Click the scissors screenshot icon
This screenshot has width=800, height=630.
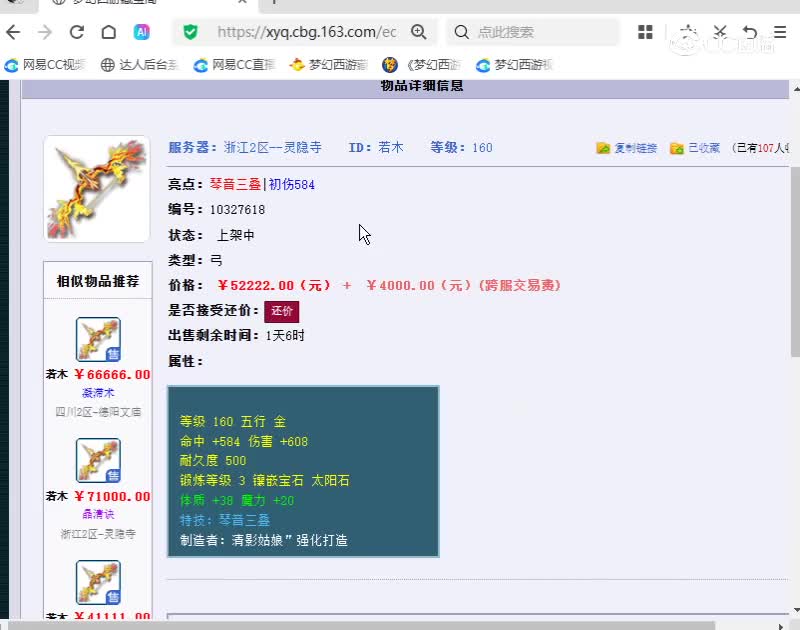tap(720, 32)
